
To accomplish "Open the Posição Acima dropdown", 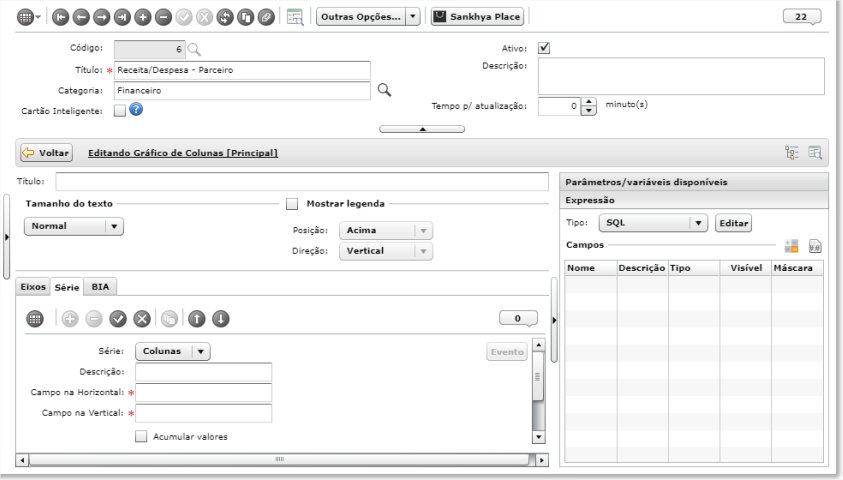I will pos(386,231).
